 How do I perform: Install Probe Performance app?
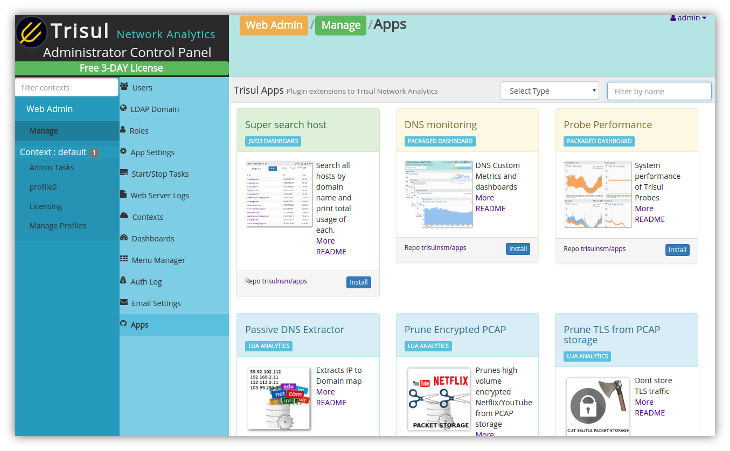[x=677, y=249]
